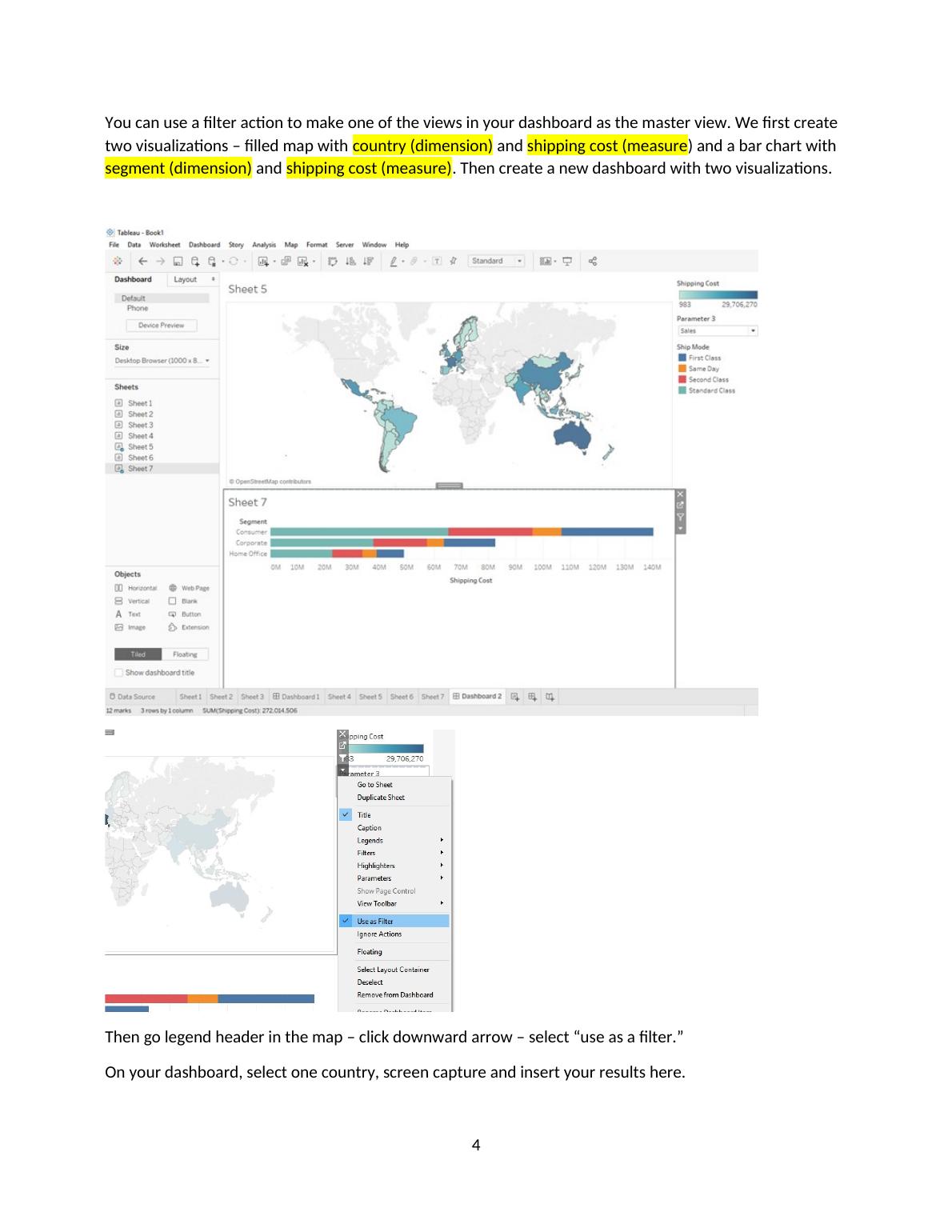
Task: Select the Image object icon
Action: point(119,628)
